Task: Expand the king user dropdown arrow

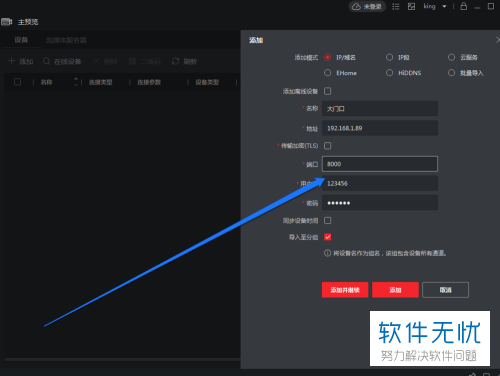Action: click(x=444, y=6)
